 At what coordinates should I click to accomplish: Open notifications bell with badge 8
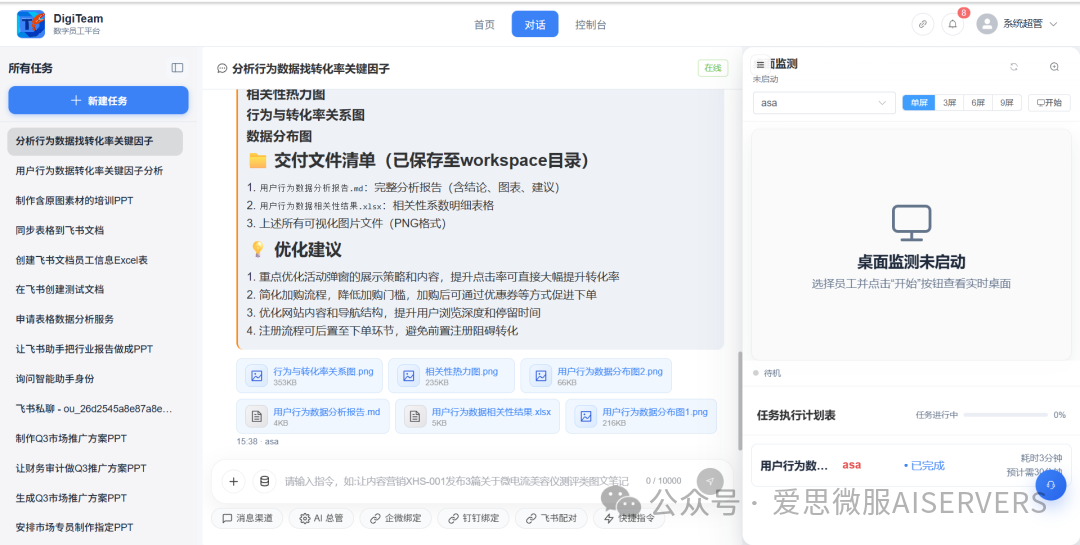[x=953, y=24]
